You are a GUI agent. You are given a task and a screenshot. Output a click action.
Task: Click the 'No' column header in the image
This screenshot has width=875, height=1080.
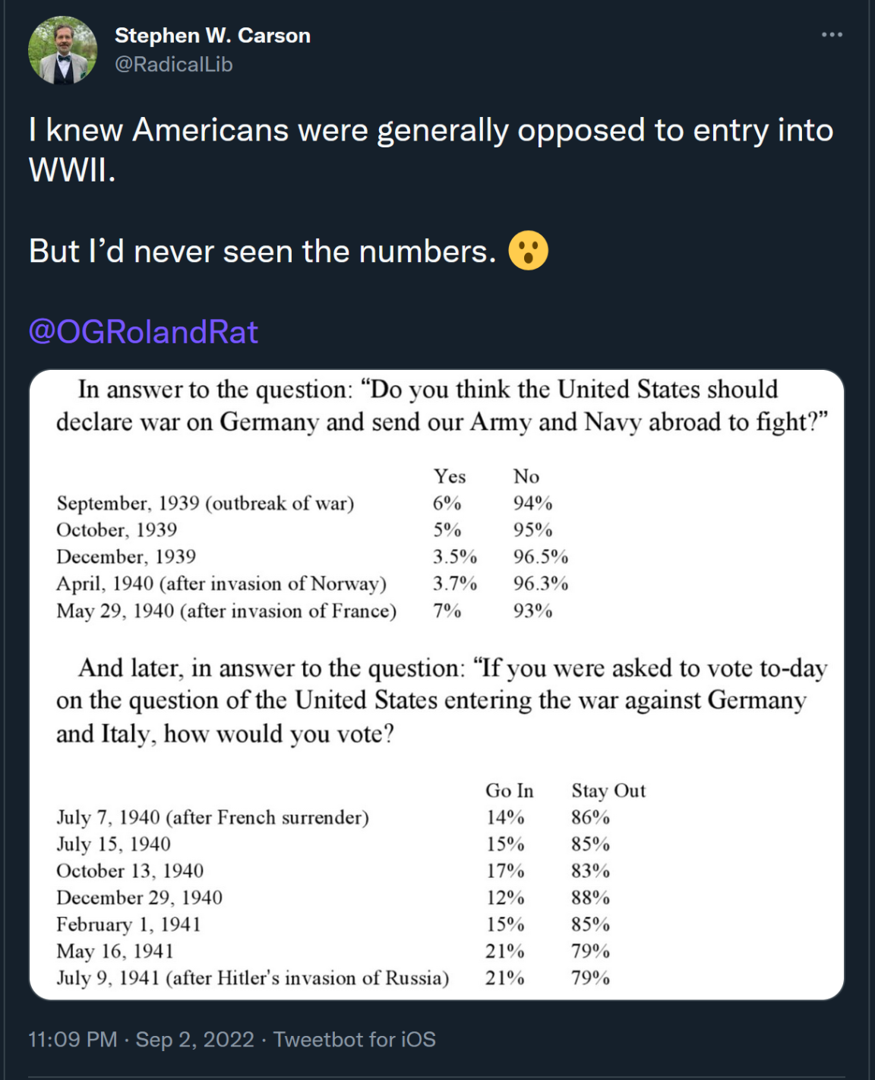pyautogui.click(x=526, y=477)
